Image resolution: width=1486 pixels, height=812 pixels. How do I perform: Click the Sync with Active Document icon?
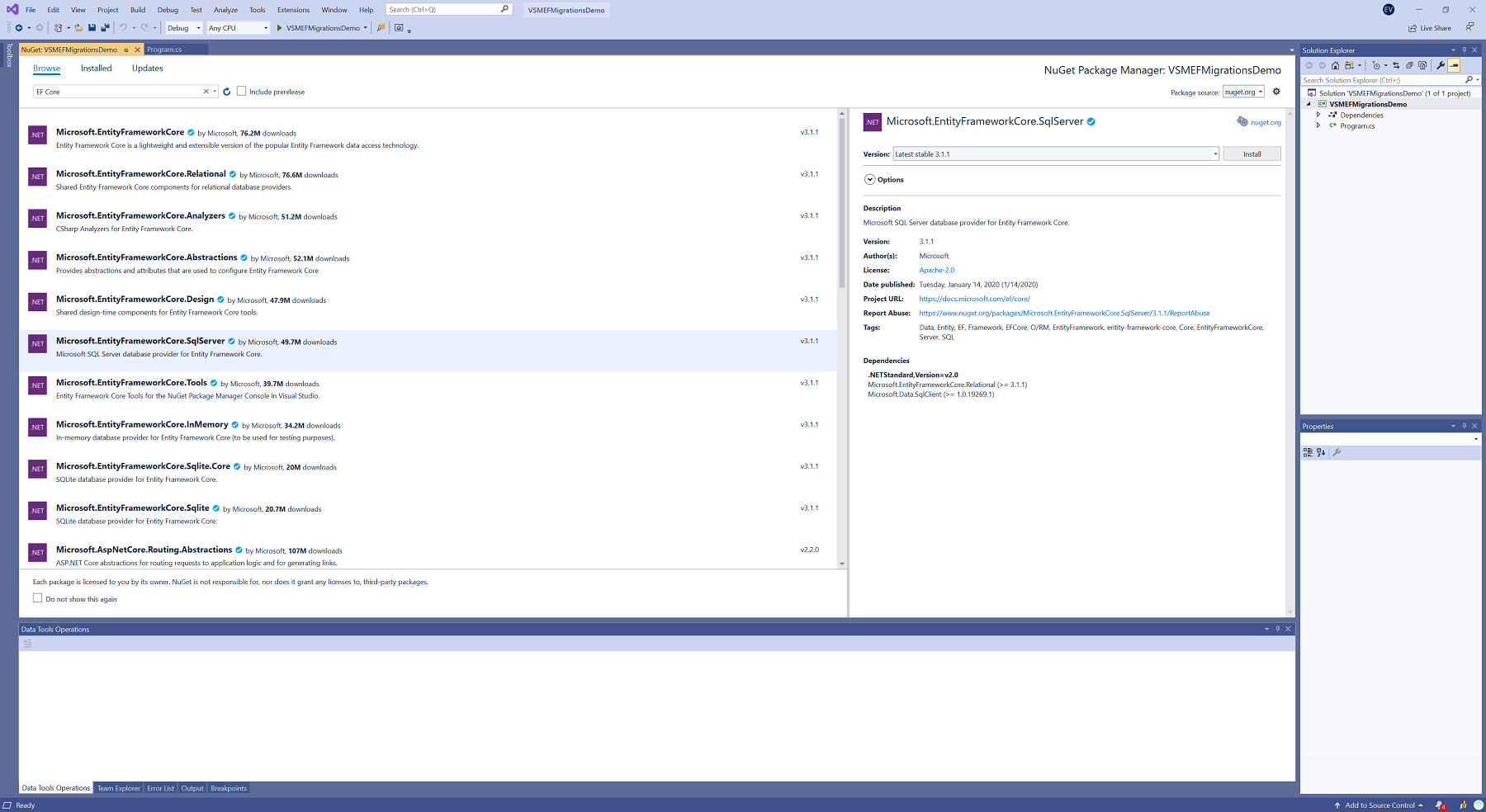1396,65
